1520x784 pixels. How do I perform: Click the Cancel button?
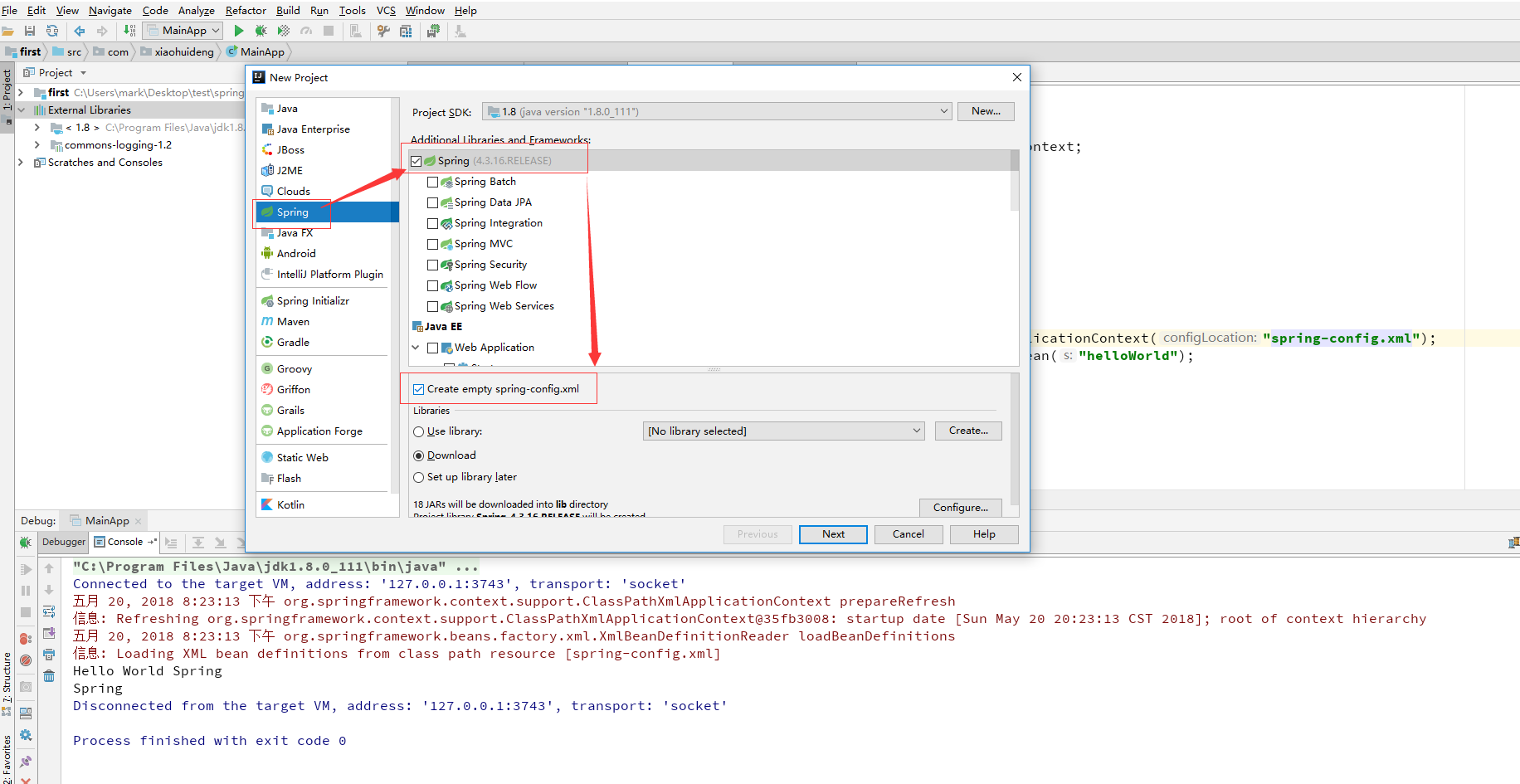pyautogui.click(x=909, y=534)
